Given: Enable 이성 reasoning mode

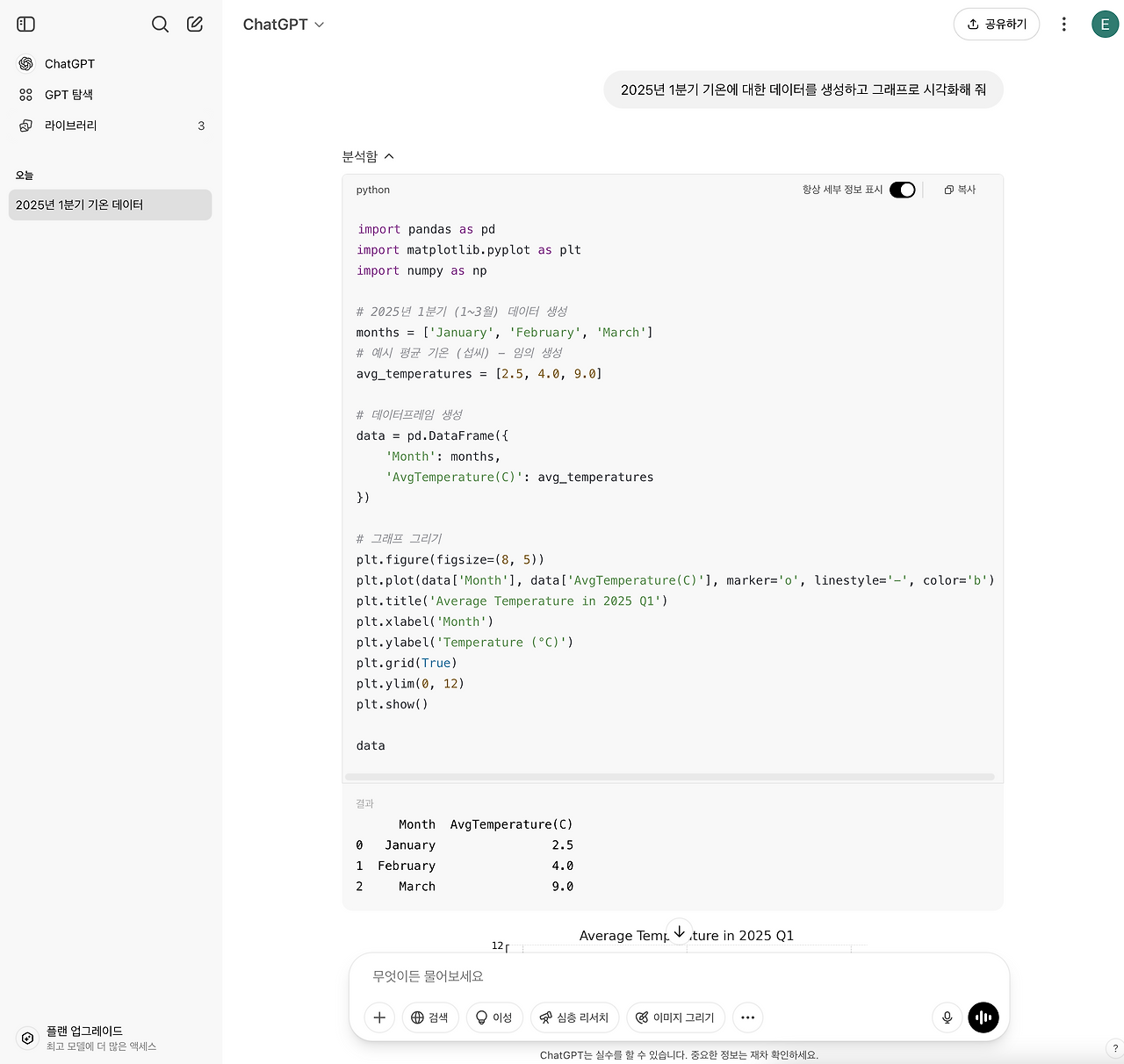Looking at the screenshot, I should click(494, 1017).
